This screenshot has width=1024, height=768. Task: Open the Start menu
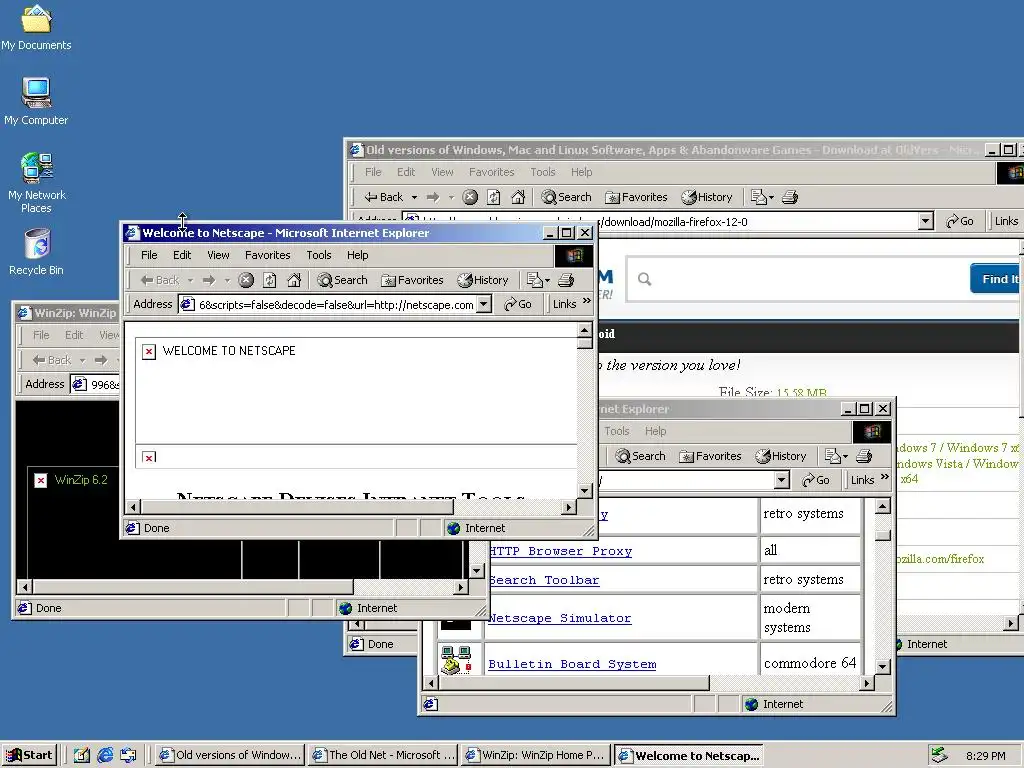click(29, 756)
